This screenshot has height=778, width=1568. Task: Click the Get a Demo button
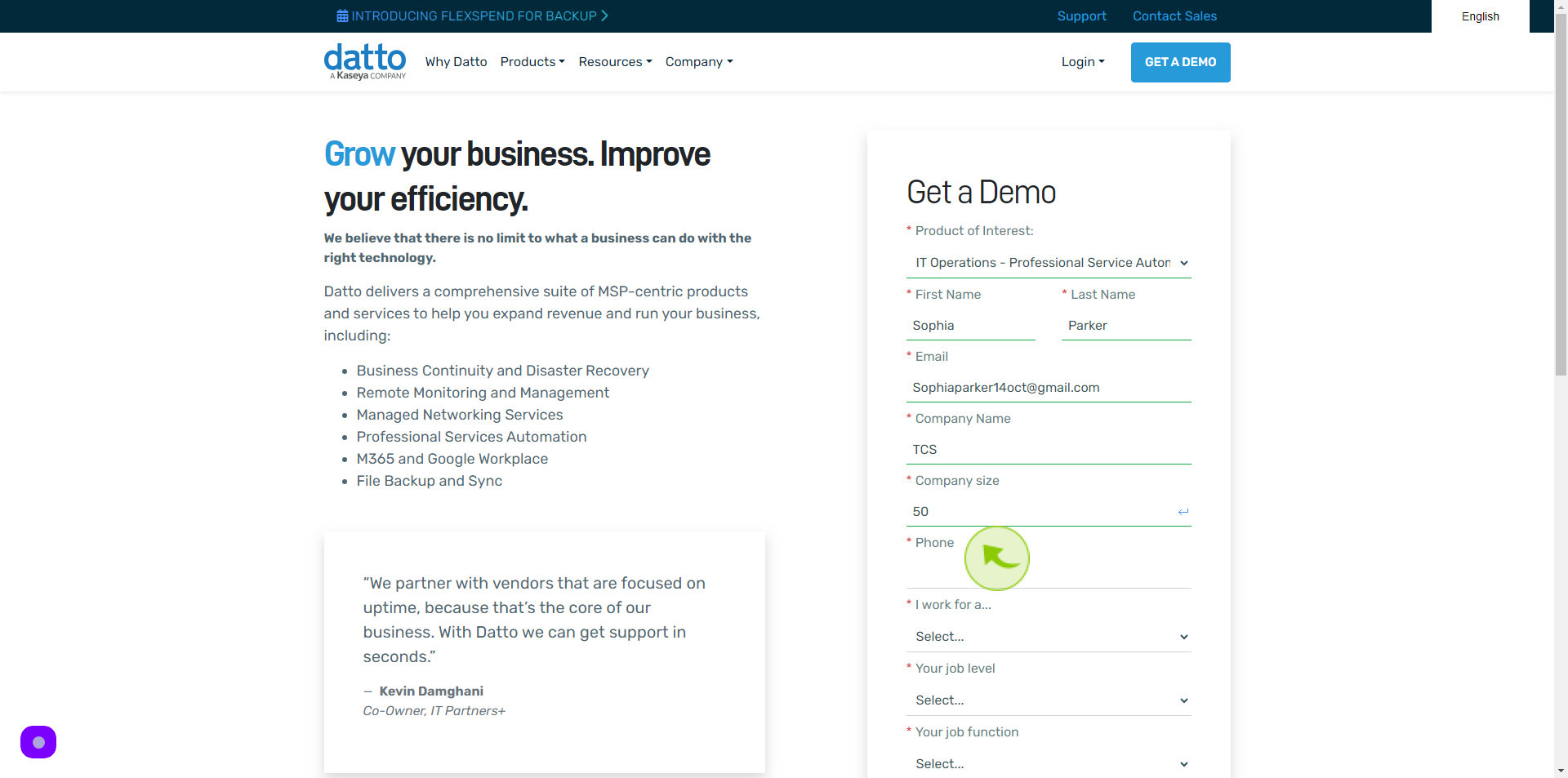[1180, 62]
